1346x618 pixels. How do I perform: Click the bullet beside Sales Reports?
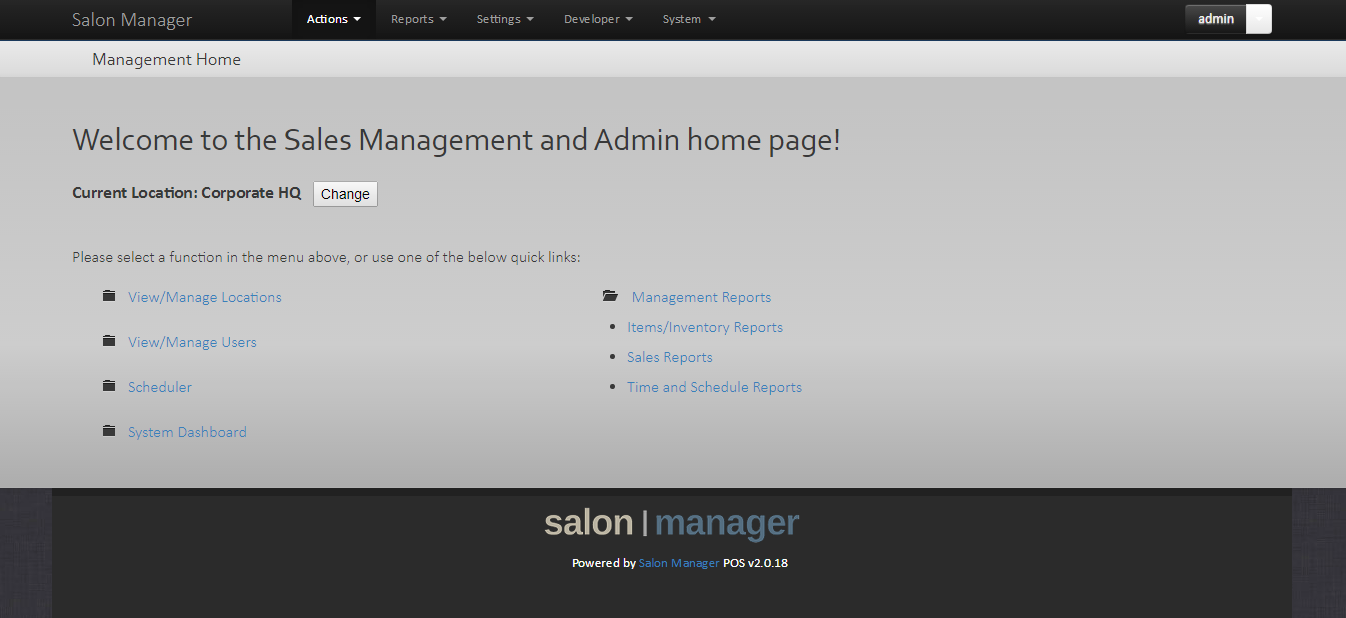pyautogui.click(x=614, y=356)
